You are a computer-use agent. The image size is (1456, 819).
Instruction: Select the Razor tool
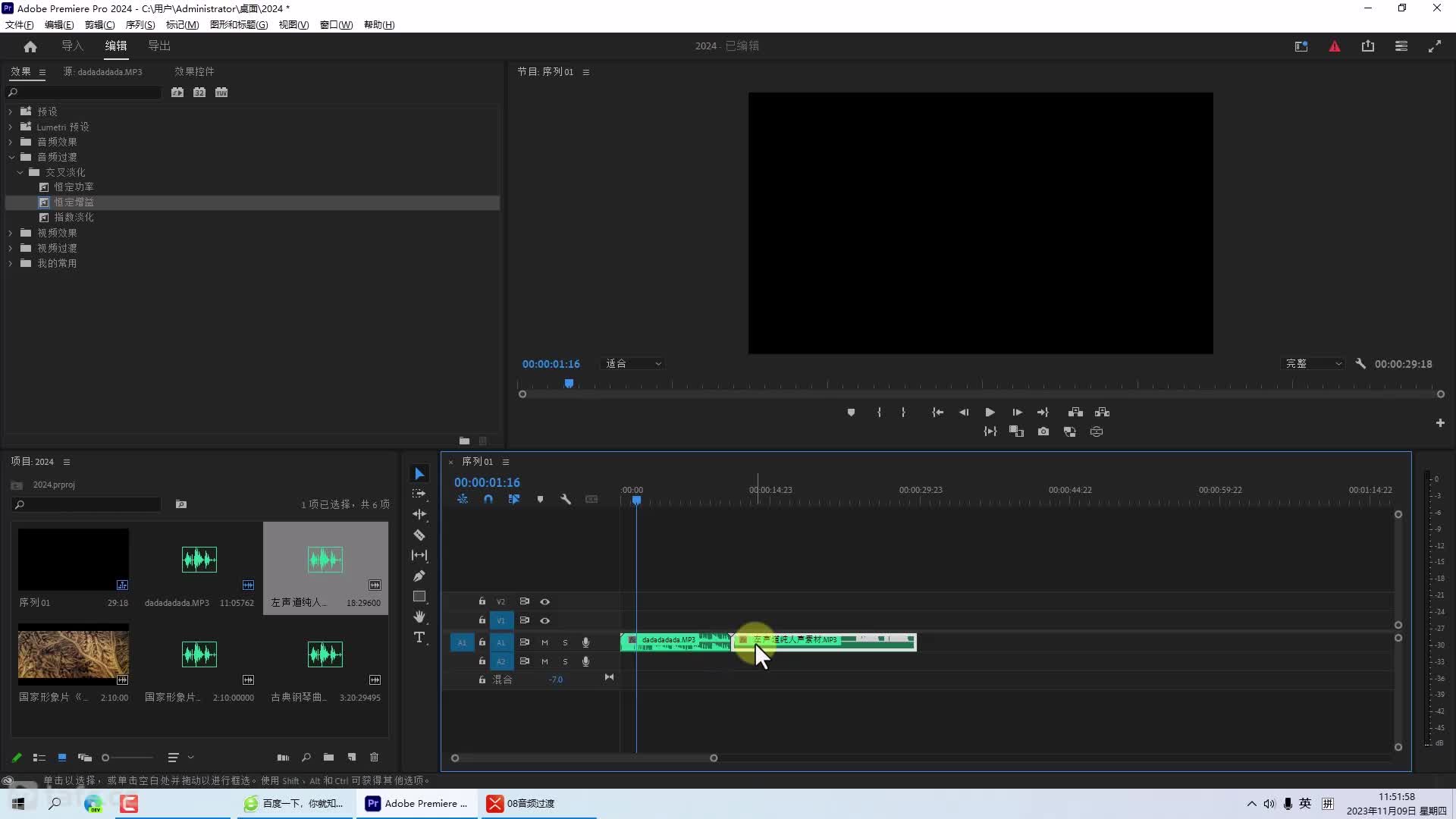coord(419,535)
